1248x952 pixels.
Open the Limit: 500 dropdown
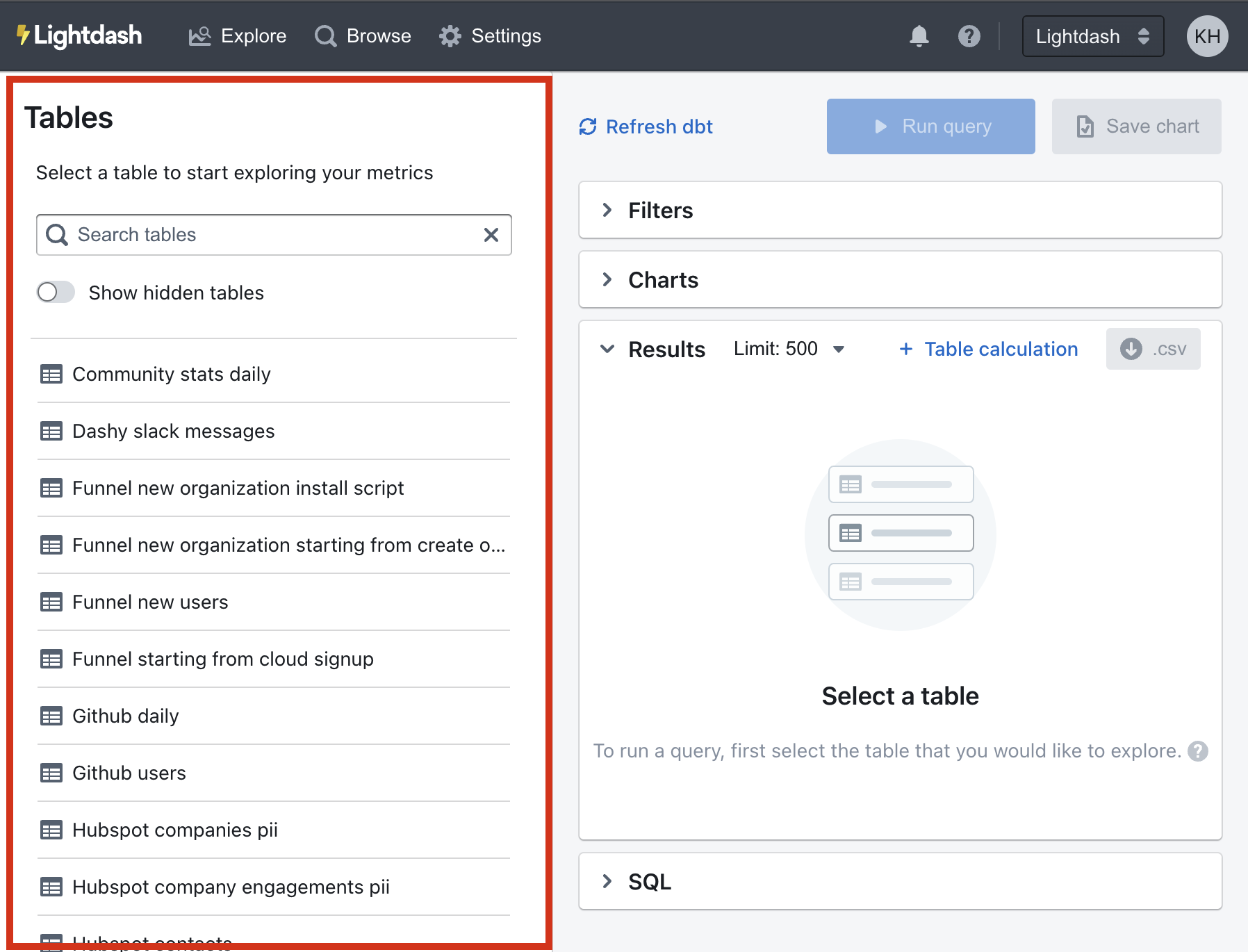pos(789,349)
